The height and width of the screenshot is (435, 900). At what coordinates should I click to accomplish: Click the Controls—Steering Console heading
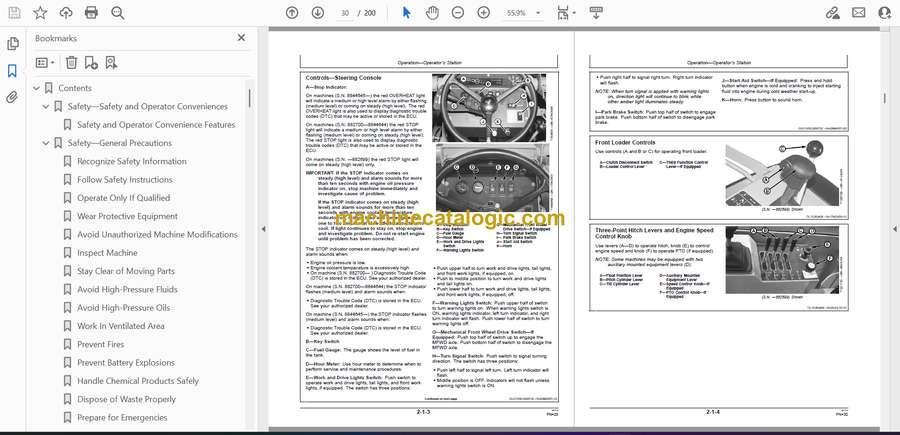click(x=343, y=77)
